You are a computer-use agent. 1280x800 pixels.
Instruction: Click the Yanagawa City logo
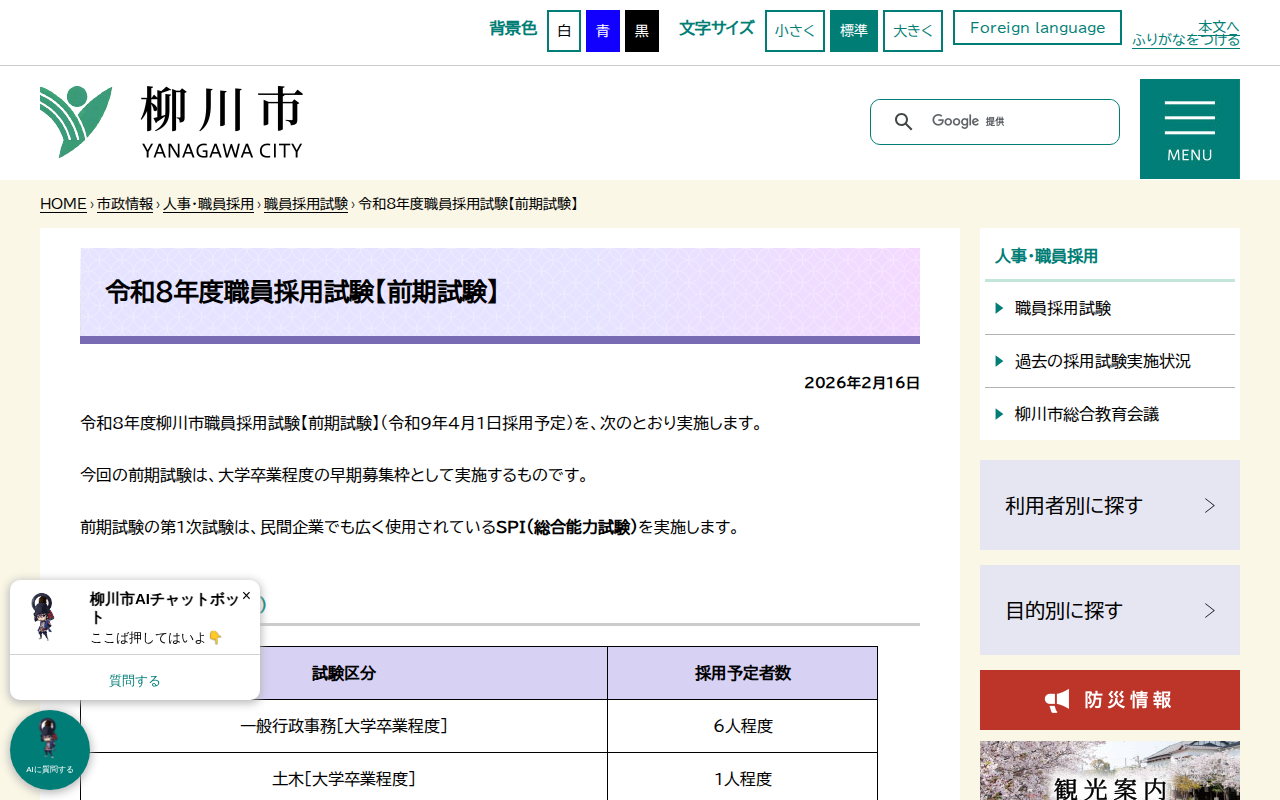[171, 122]
